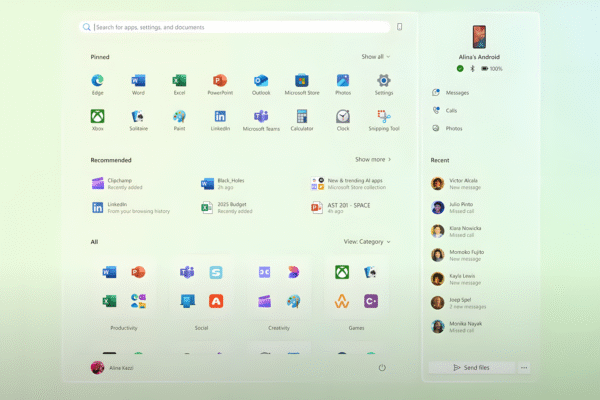Open the pinned Settings gear icon
The image size is (600, 400).
pyautogui.click(x=384, y=84)
